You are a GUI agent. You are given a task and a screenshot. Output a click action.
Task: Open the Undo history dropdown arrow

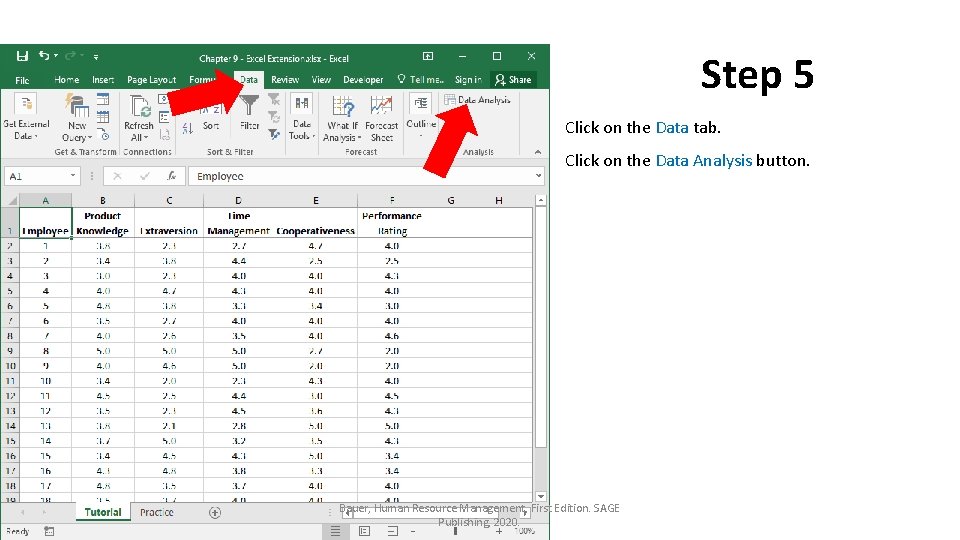56,56
